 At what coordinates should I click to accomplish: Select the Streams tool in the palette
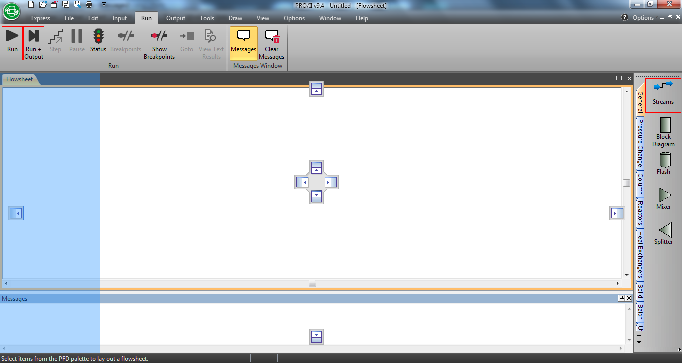(x=663, y=94)
